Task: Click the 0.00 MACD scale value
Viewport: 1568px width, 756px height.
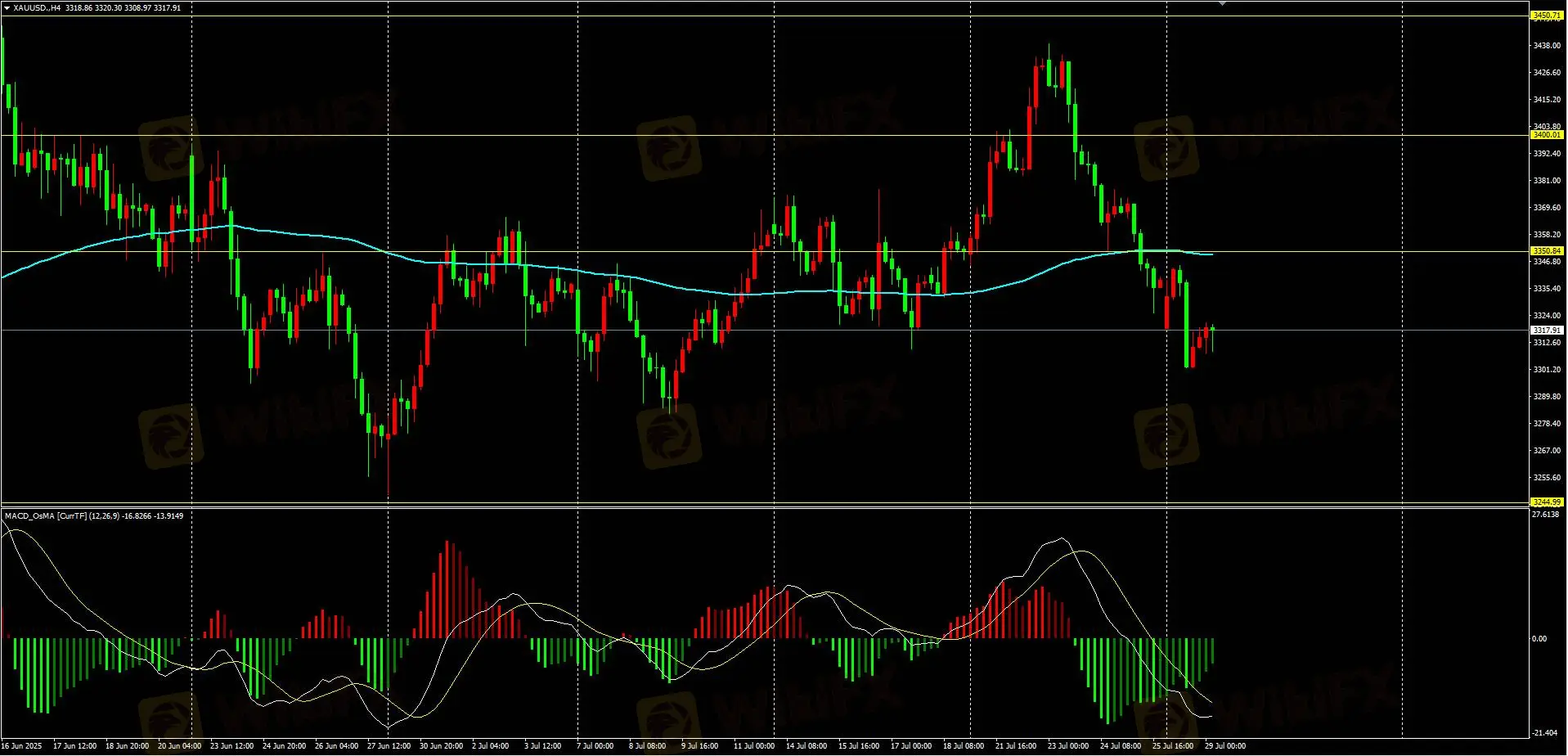Action: click(x=1539, y=639)
